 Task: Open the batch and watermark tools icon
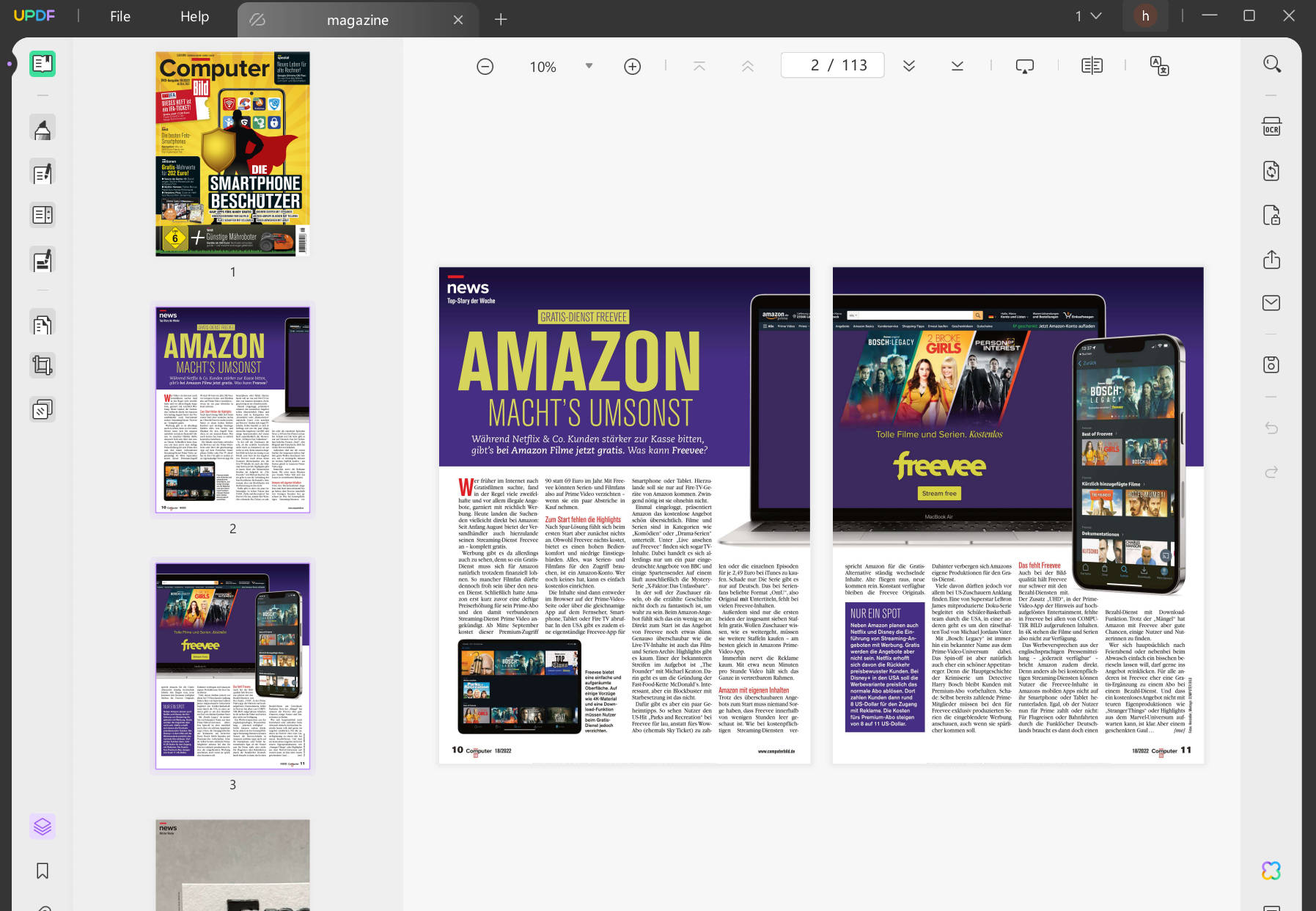tap(43, 409)
